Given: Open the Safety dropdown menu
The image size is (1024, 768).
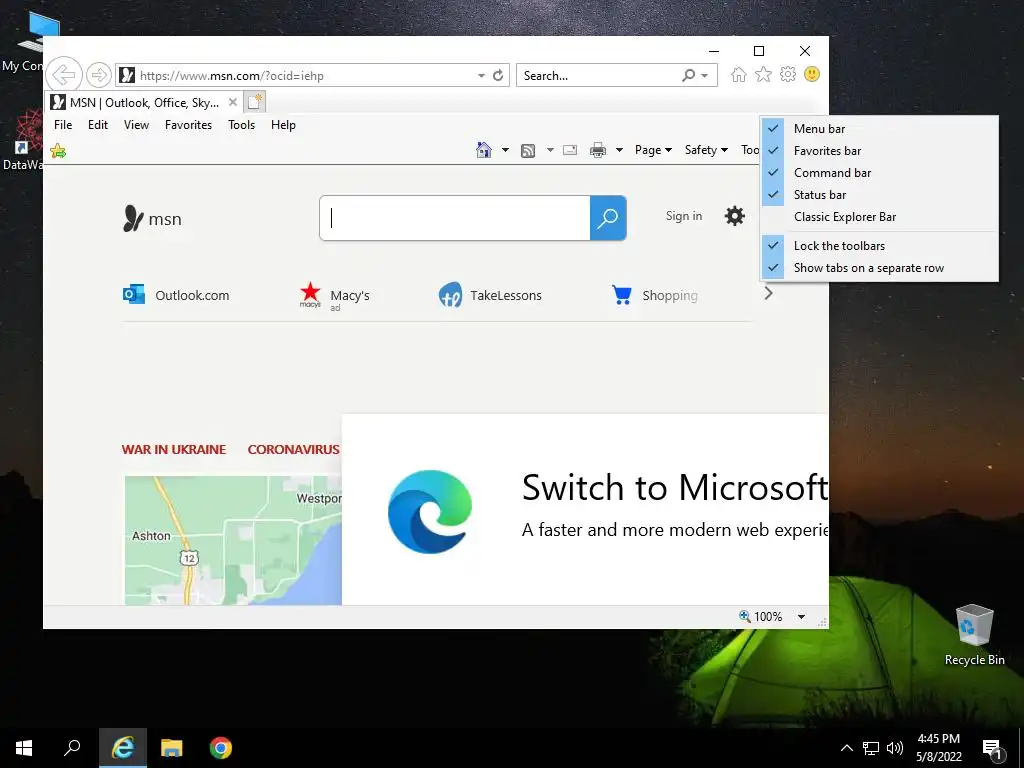Looking at the screenshot, I should pos(706,150).
